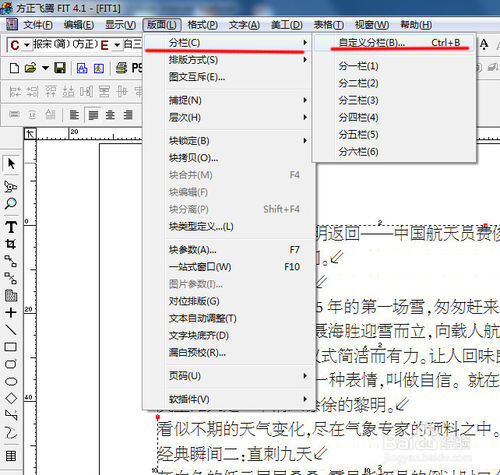Viewport: 500px width, 475px height.
Task: Toggle justified text alignment button
Action: pos(93,115)
